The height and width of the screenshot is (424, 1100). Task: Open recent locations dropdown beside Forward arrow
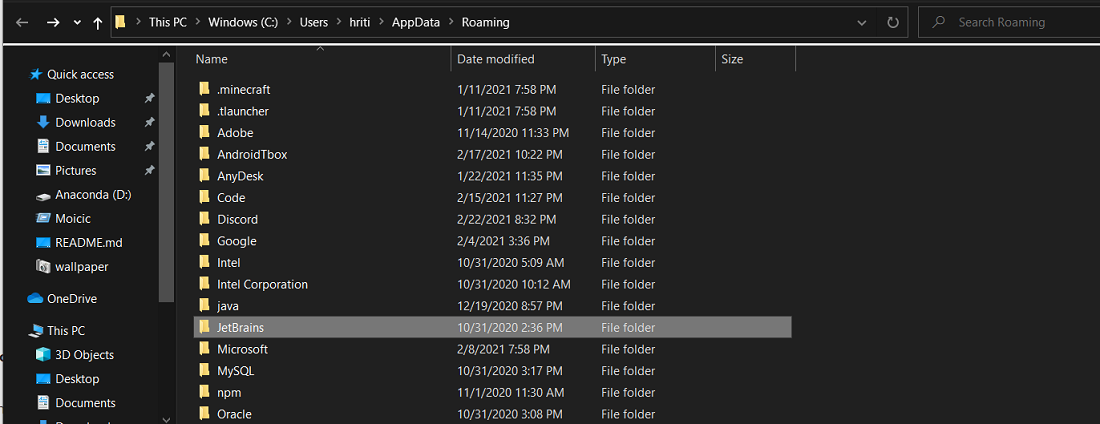click(77, 22)
